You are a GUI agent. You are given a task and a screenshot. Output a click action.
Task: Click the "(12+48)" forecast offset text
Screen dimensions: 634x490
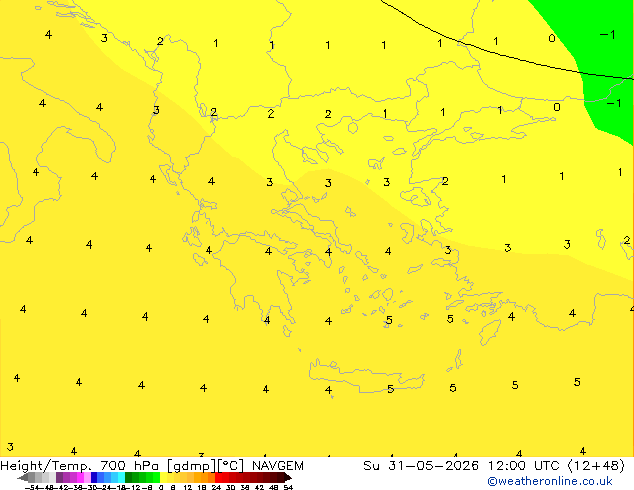[597, 466]
